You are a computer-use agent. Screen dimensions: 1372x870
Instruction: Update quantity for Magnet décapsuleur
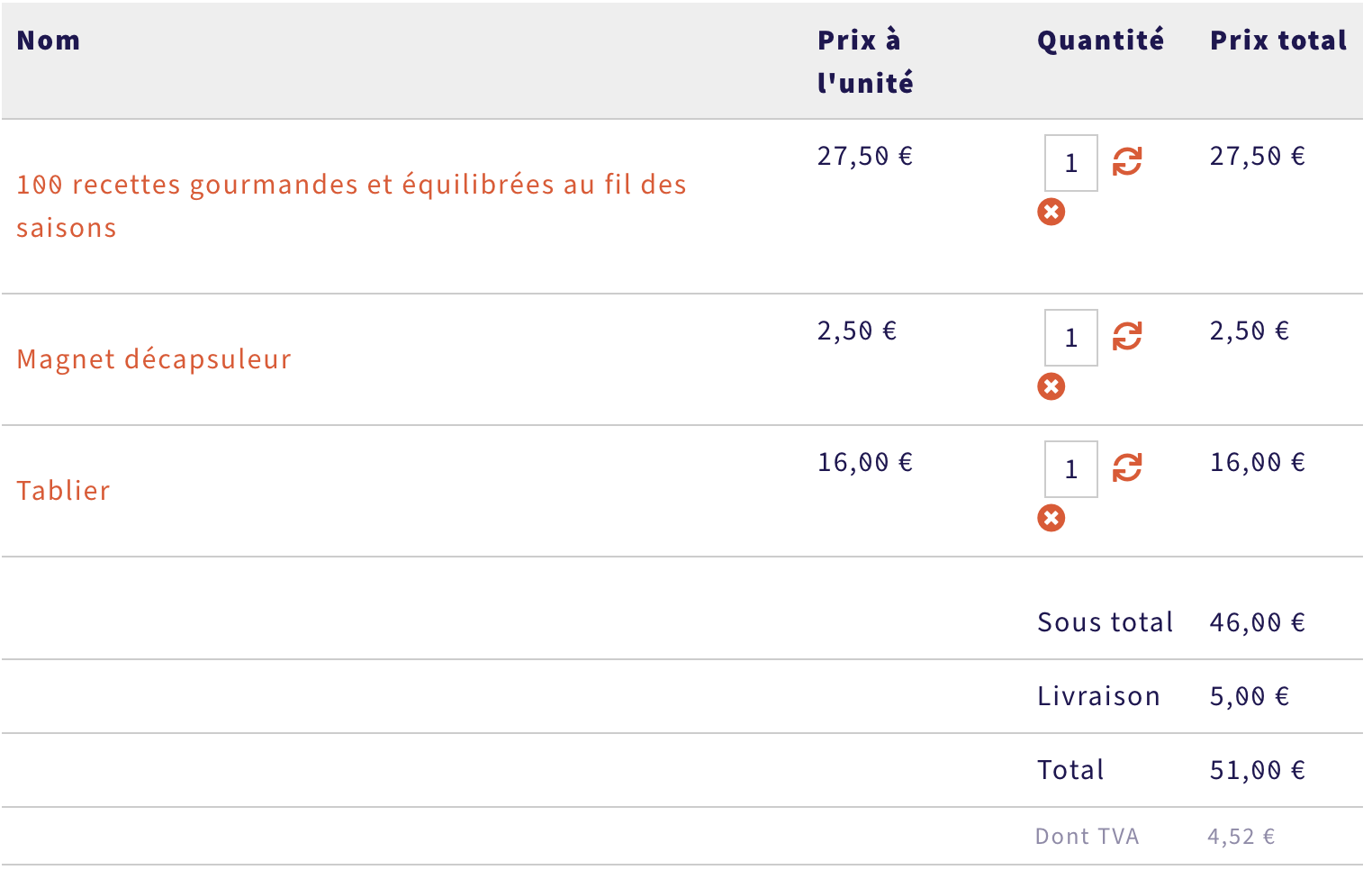[x=1126, y=337]
